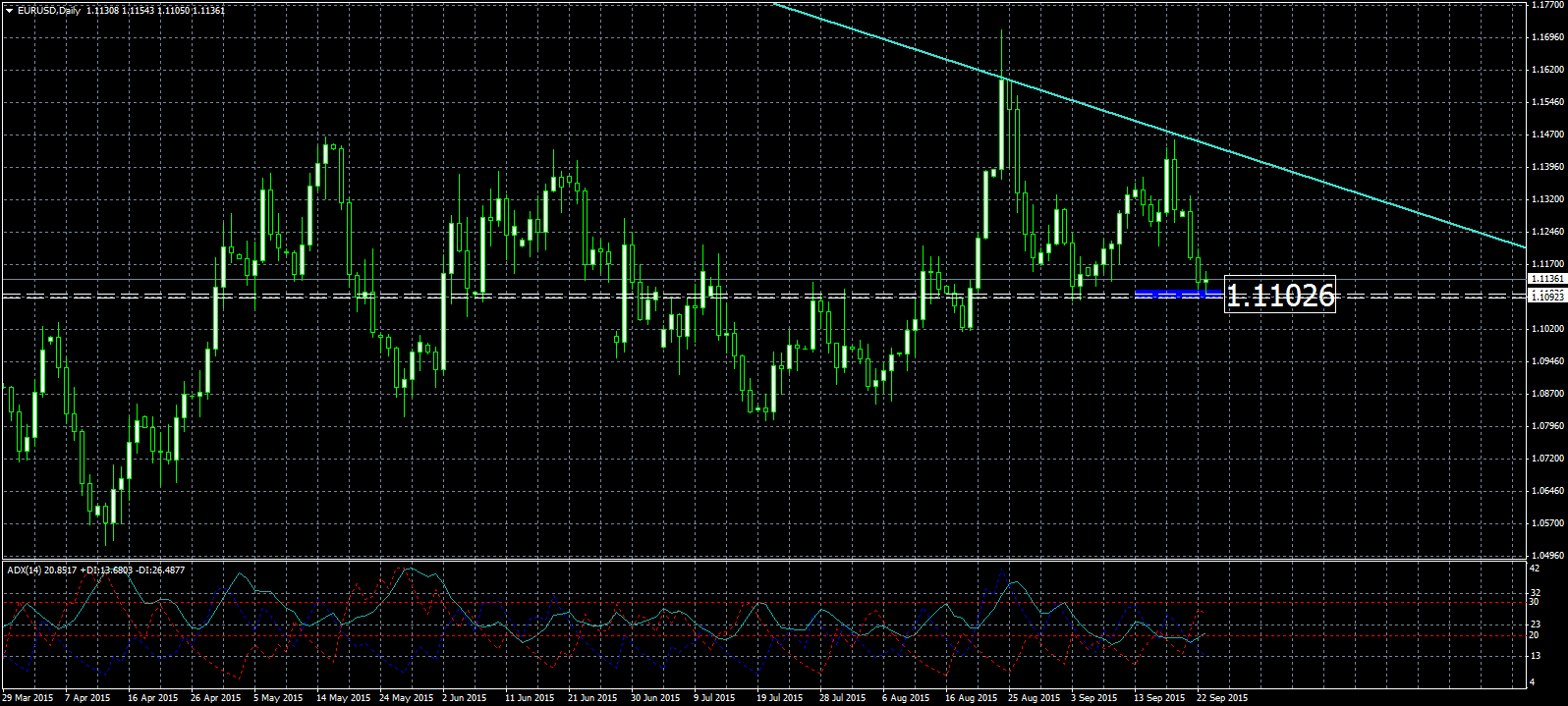Click the EURUSD,Daily chart title text
Image resolution: width=1568 pixels, height=706 pixels.
pos(49,11)
